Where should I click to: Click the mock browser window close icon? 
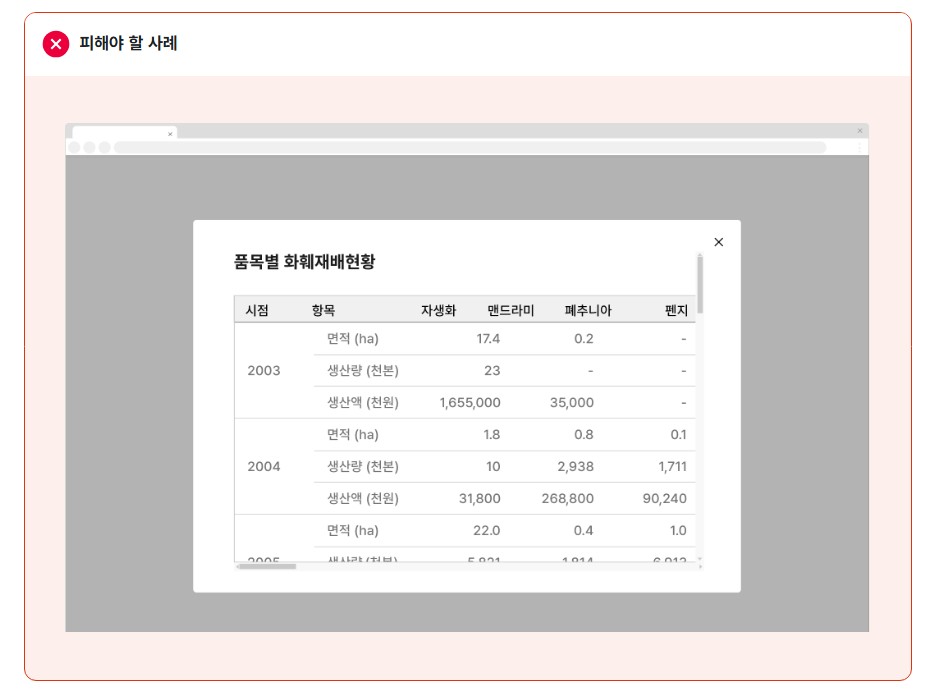point(860,131)
